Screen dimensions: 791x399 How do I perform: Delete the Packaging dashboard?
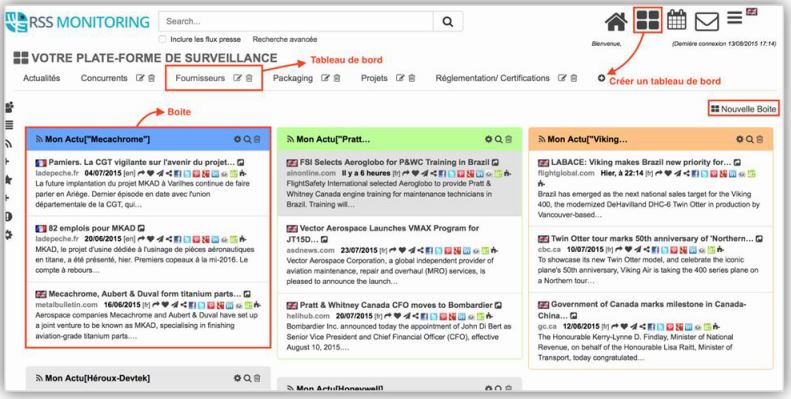tap(337, 78)
